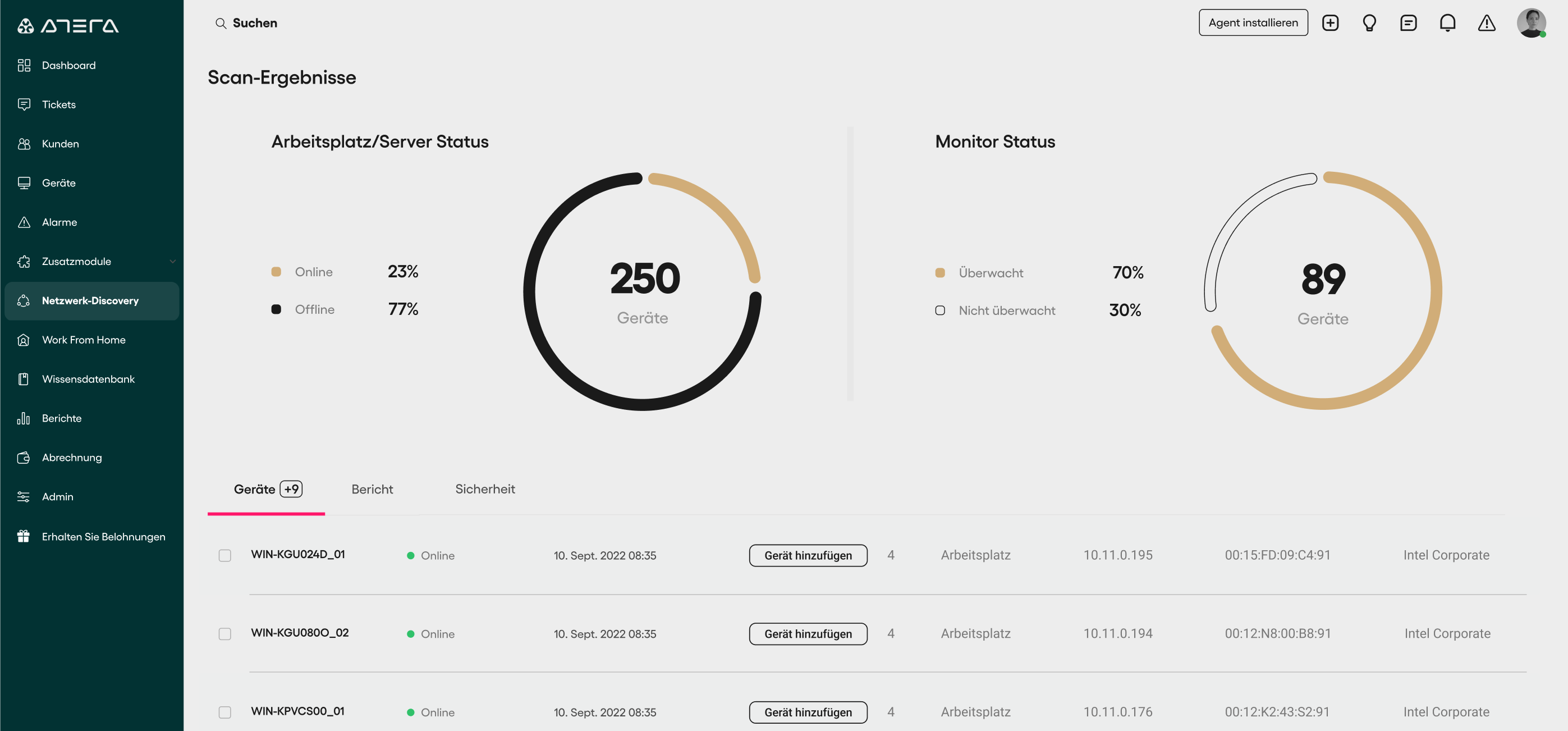This screenshot has height=731, width=1568.
Task: Click device name WIN-KGU080O_02
Action: (300, 633)
